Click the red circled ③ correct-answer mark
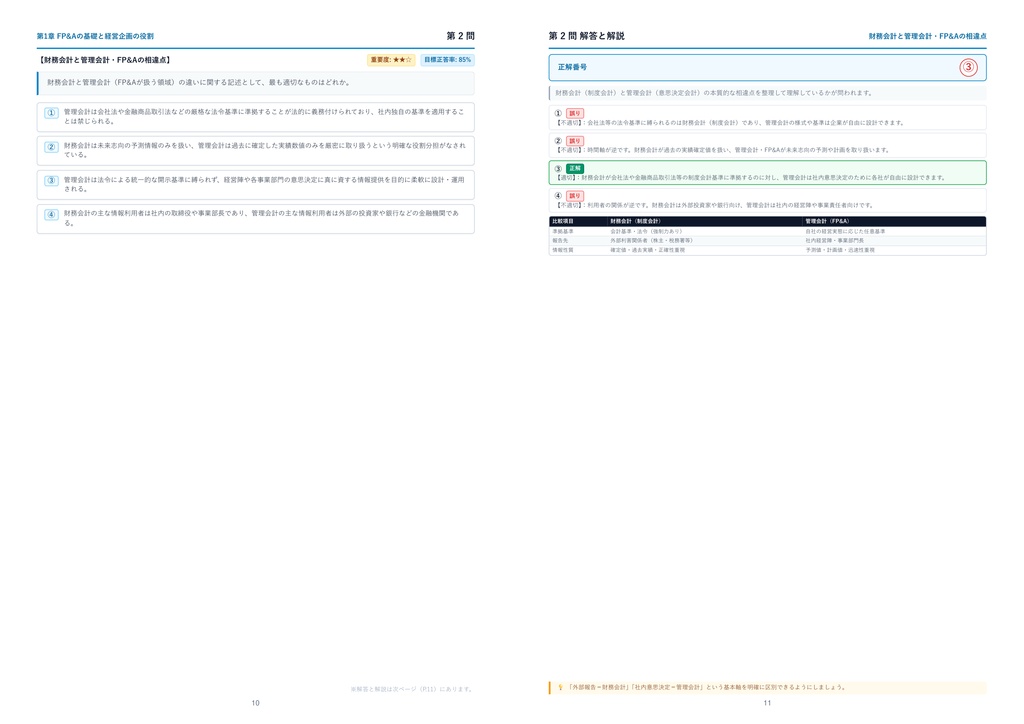1024x724 pixels. tap(968, 67)
